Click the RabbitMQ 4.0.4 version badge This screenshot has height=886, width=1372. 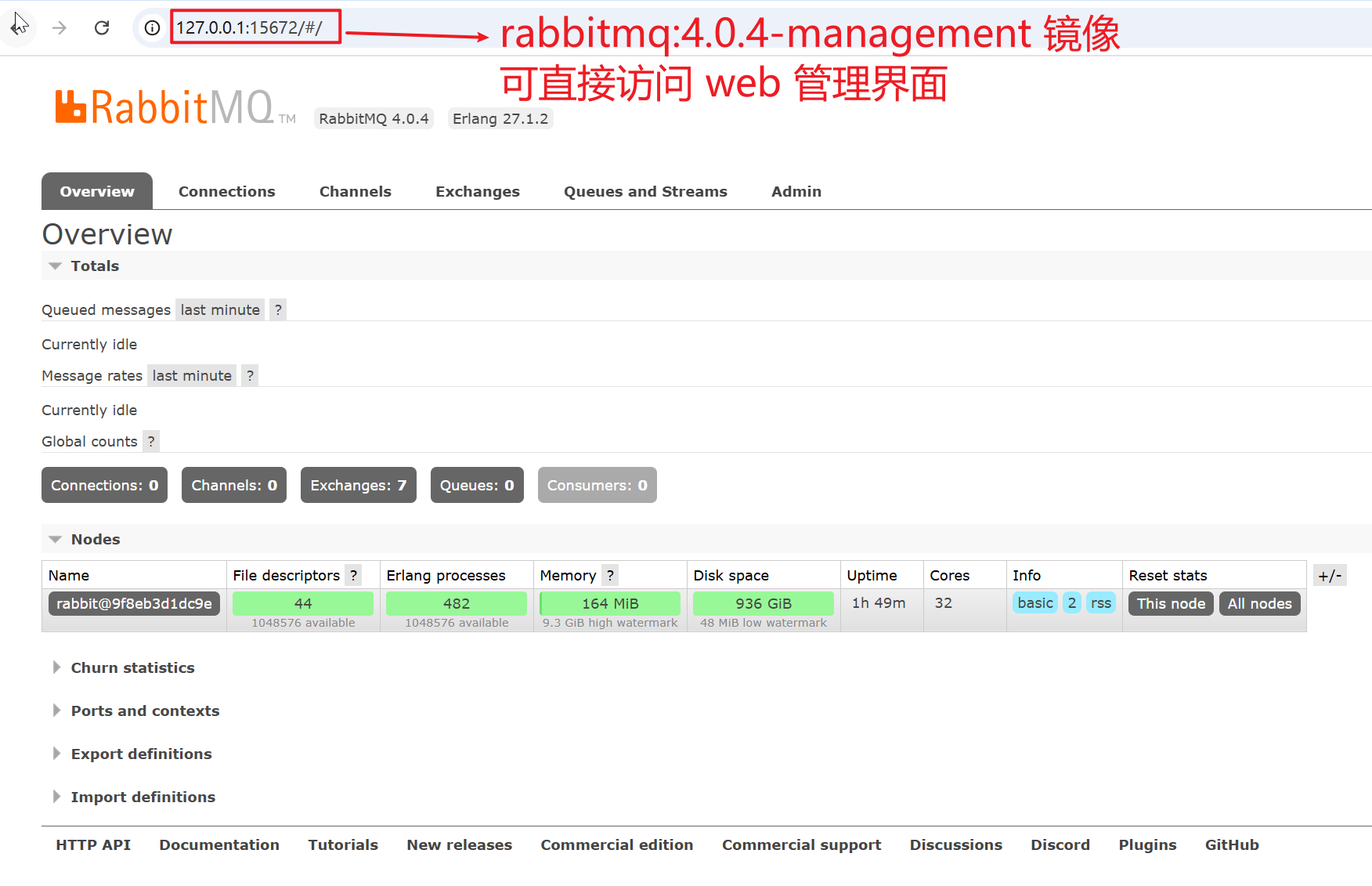click(374, 118)
